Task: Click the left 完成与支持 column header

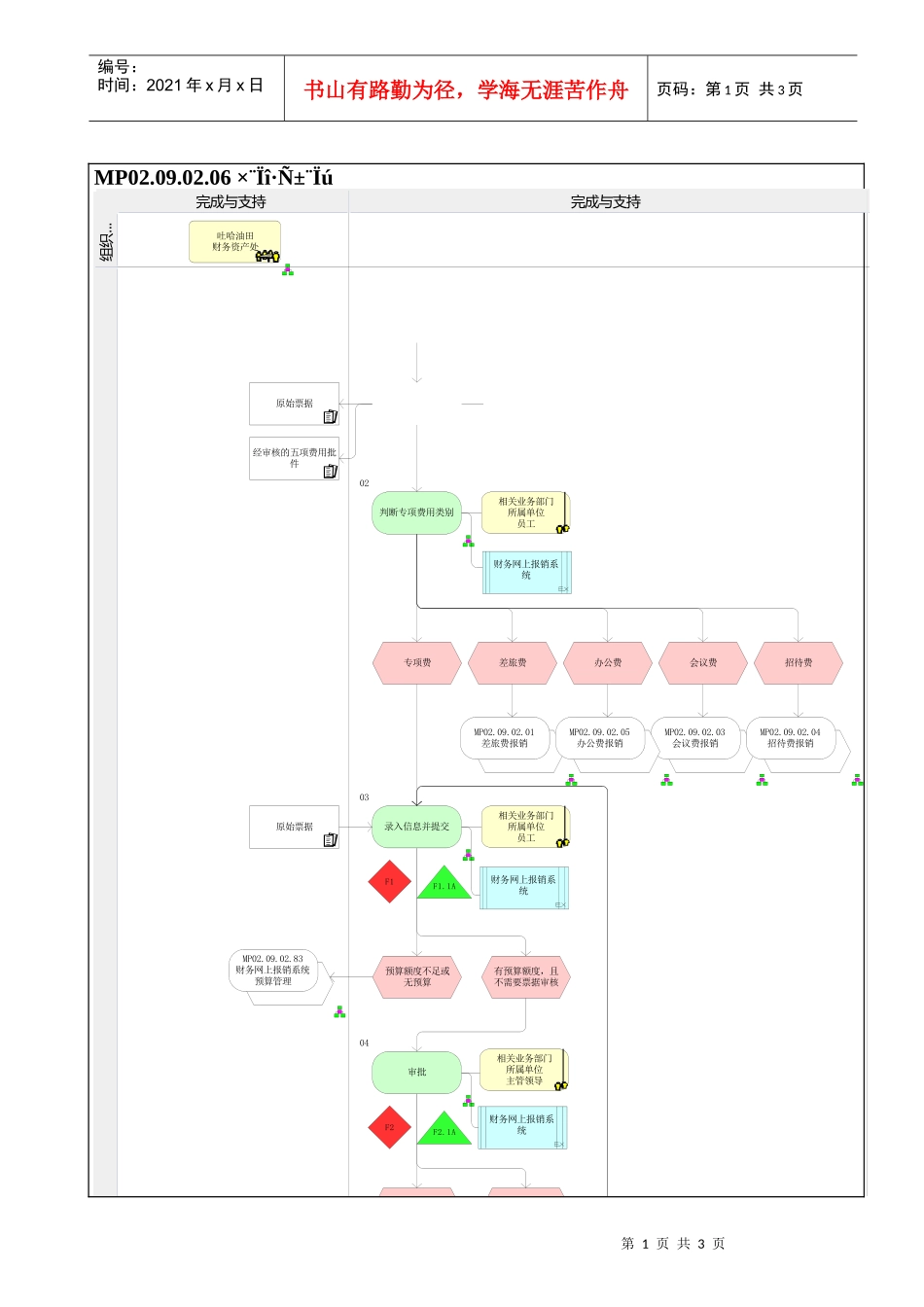Action: click(231, 202)
